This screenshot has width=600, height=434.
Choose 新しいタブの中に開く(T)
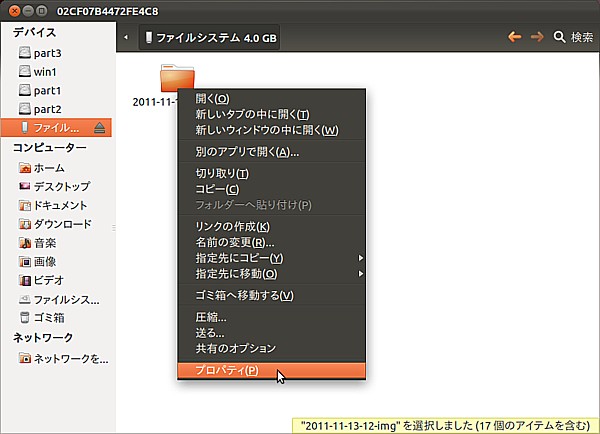point(272,114)
